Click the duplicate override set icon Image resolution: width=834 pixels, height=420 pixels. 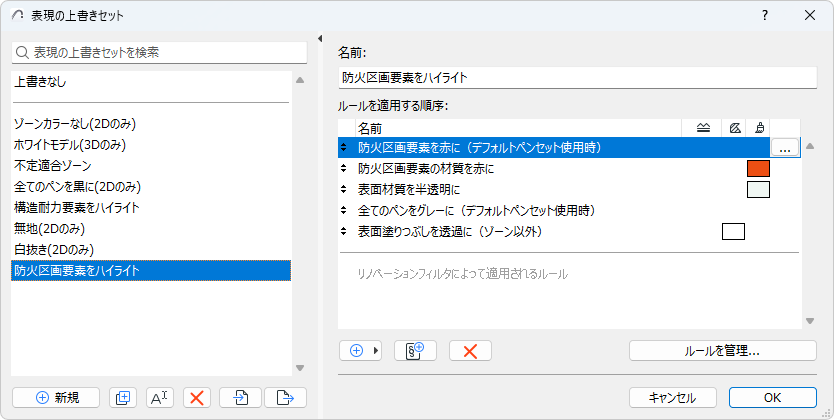point(123,397)
